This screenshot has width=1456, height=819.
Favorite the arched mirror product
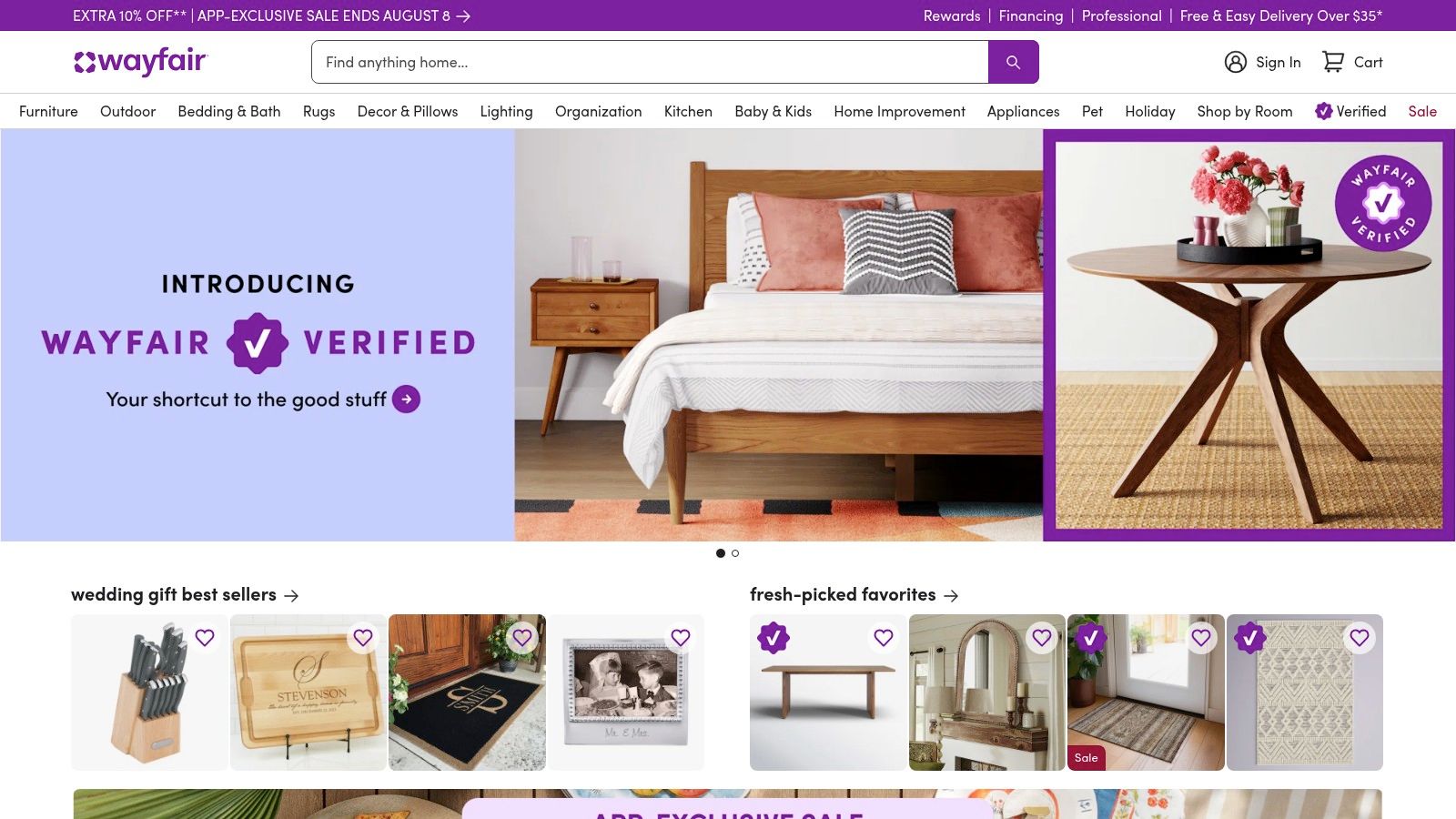click(1042, 638)
